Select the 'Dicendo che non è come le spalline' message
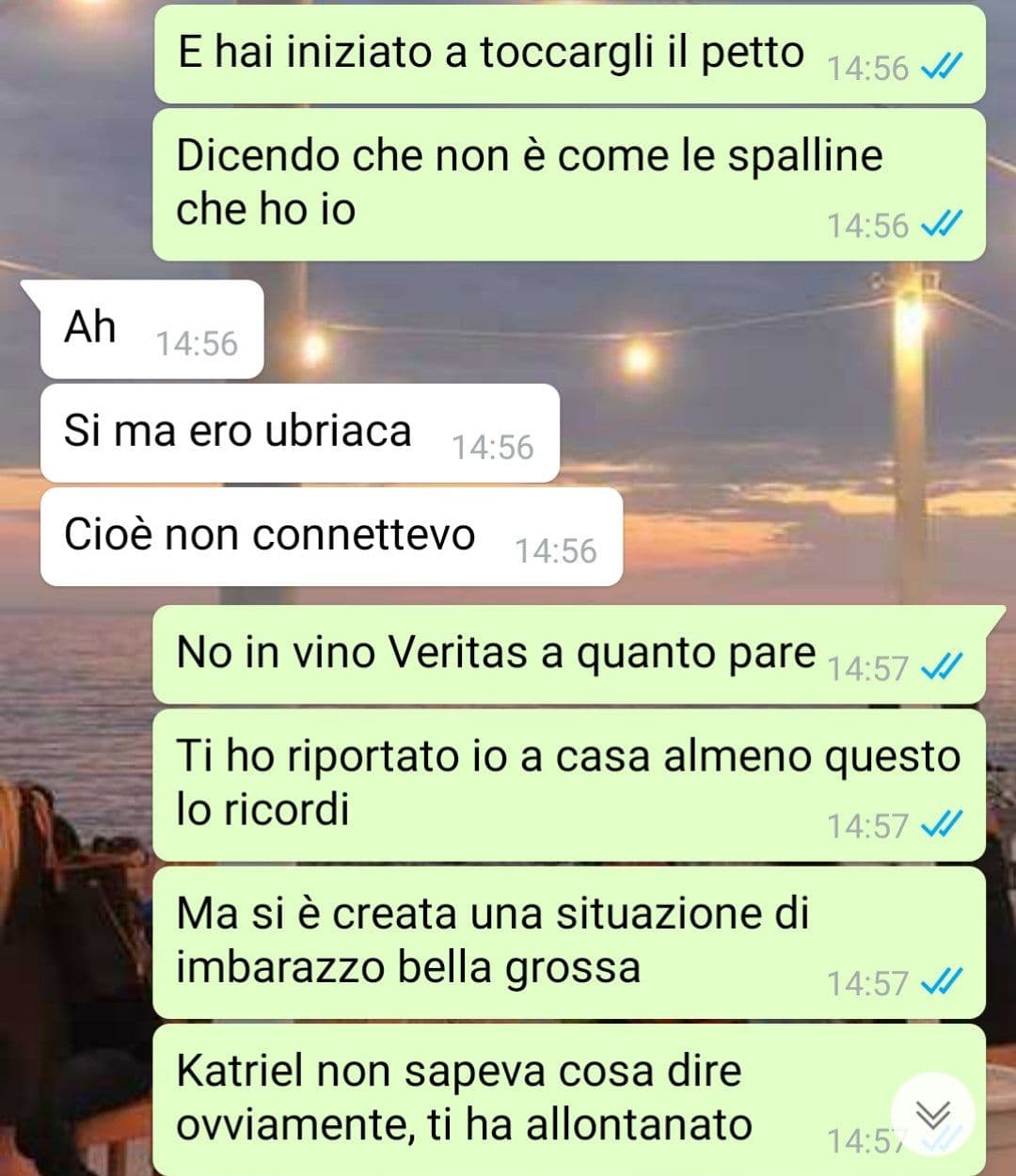1016x1176 pixels. point(569,184)
